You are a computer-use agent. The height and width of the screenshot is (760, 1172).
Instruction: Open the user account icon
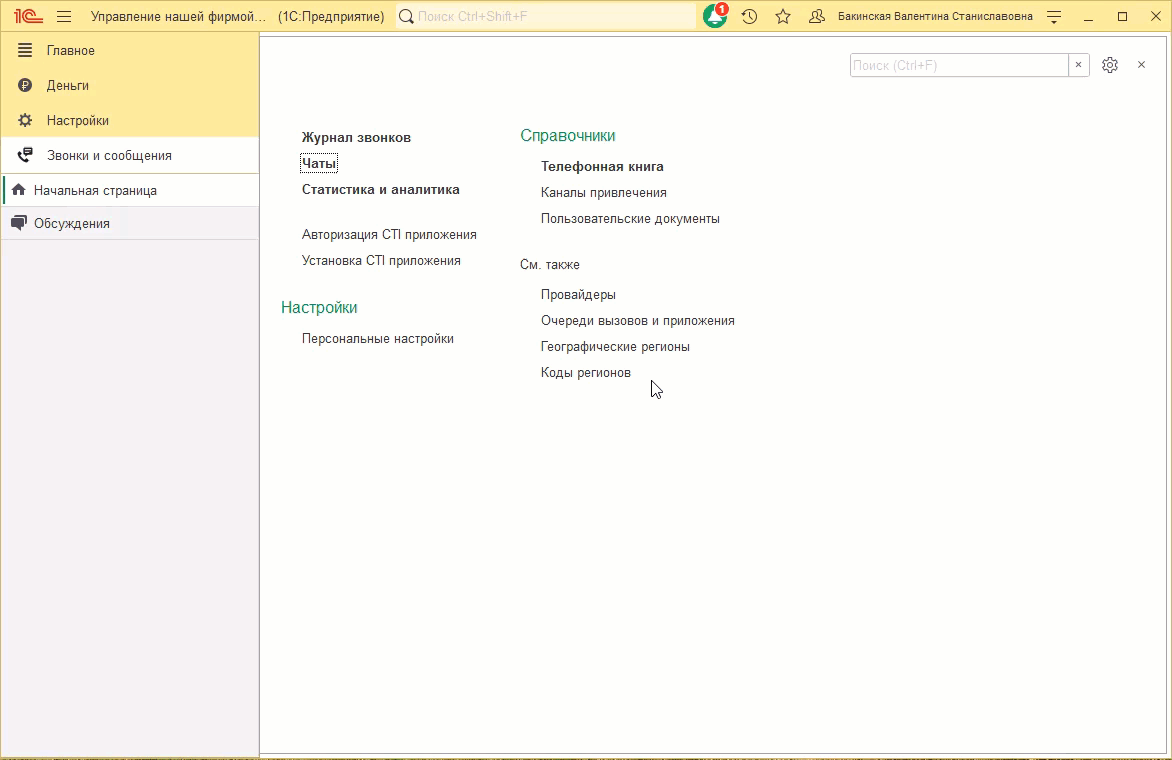pyautogui.click(x=818, y=16)
